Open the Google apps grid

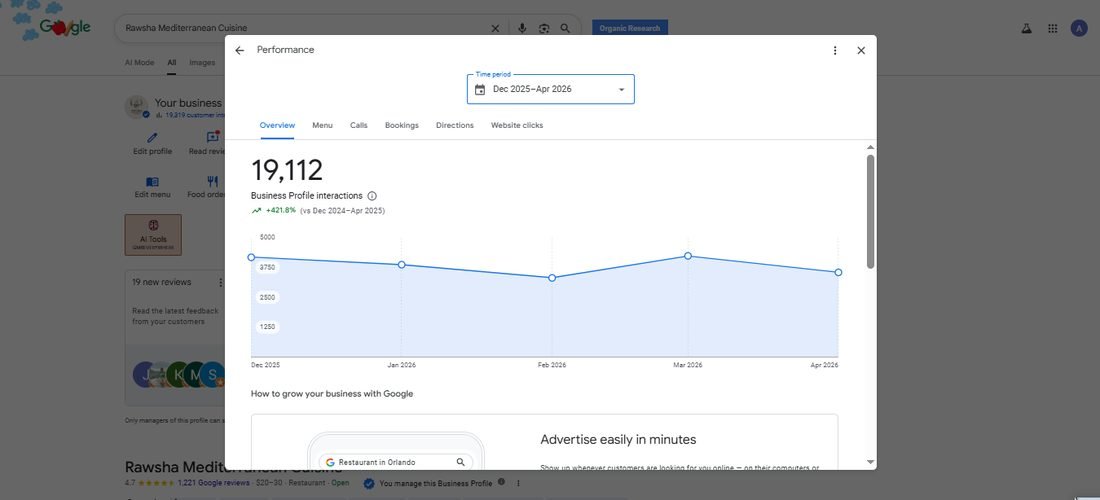(x=1052, y=29)
